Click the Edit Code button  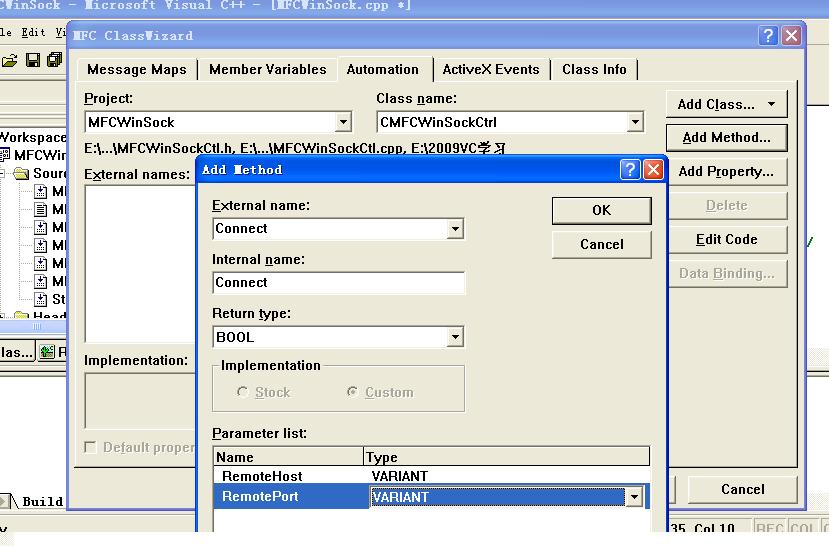(x=726, y=239)
